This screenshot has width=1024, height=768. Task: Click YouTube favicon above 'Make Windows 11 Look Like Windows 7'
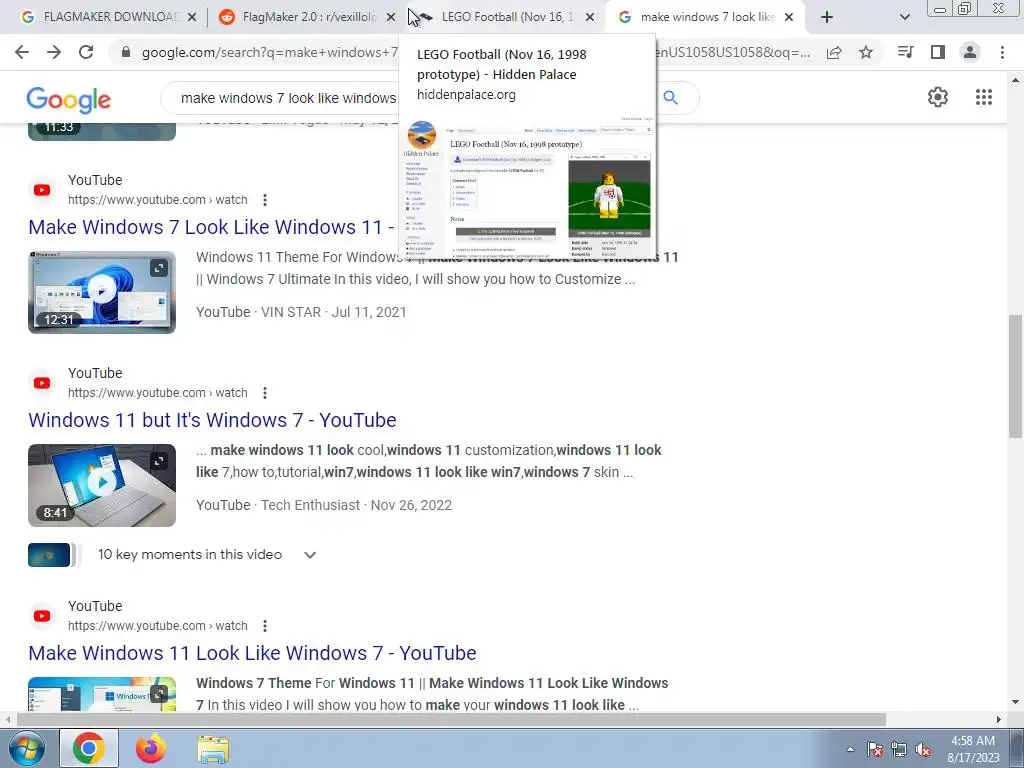42,616
